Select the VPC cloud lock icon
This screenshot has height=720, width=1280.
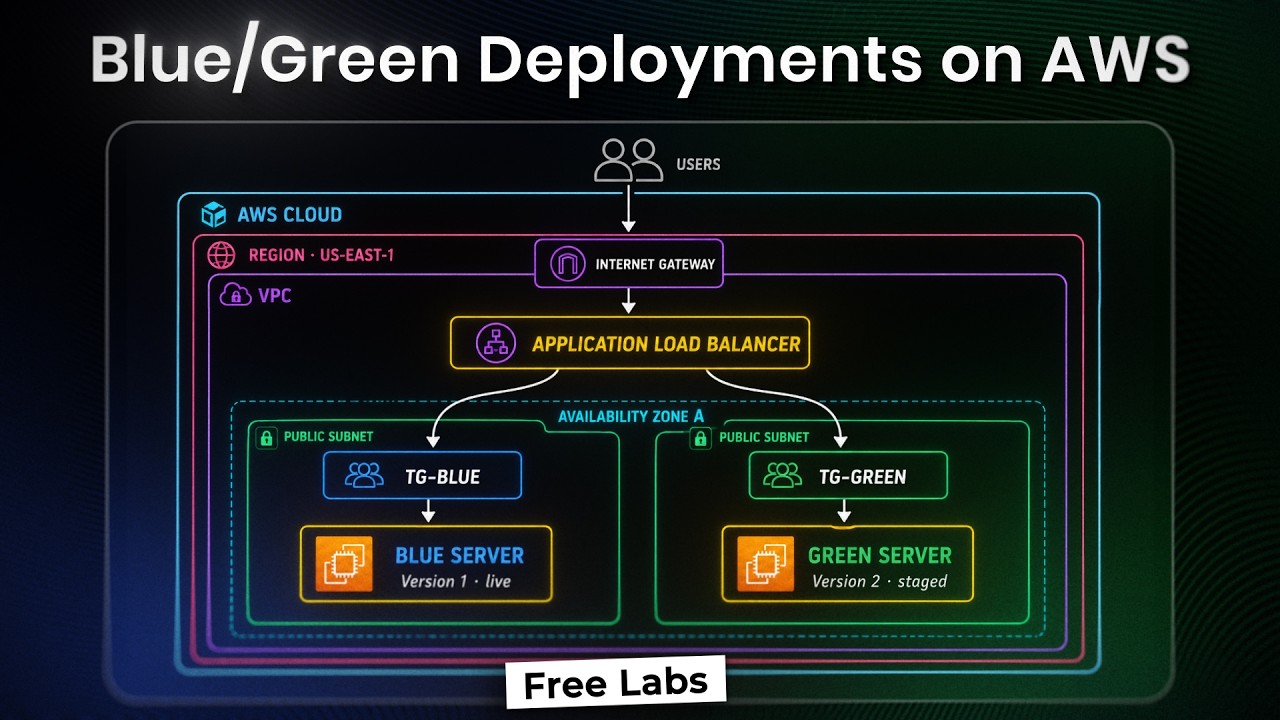click(x=236, y=295)
